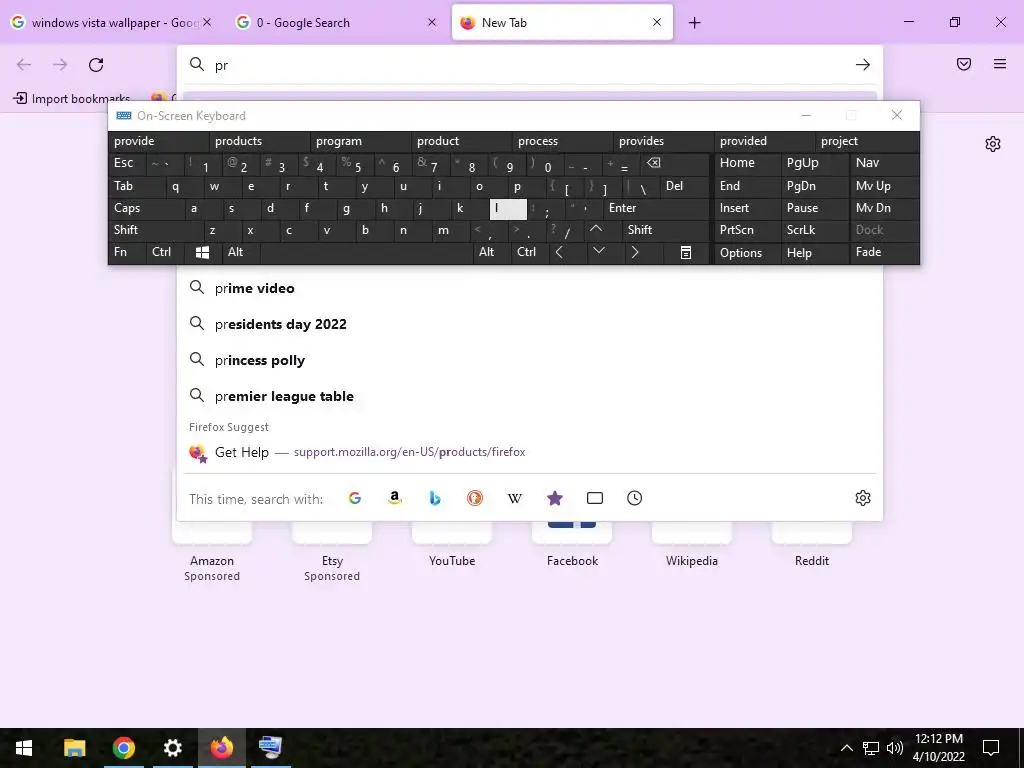The image size is (1024, 768).
Task: Pick 'provide' word prediction
Action: [x=158, y=142]
